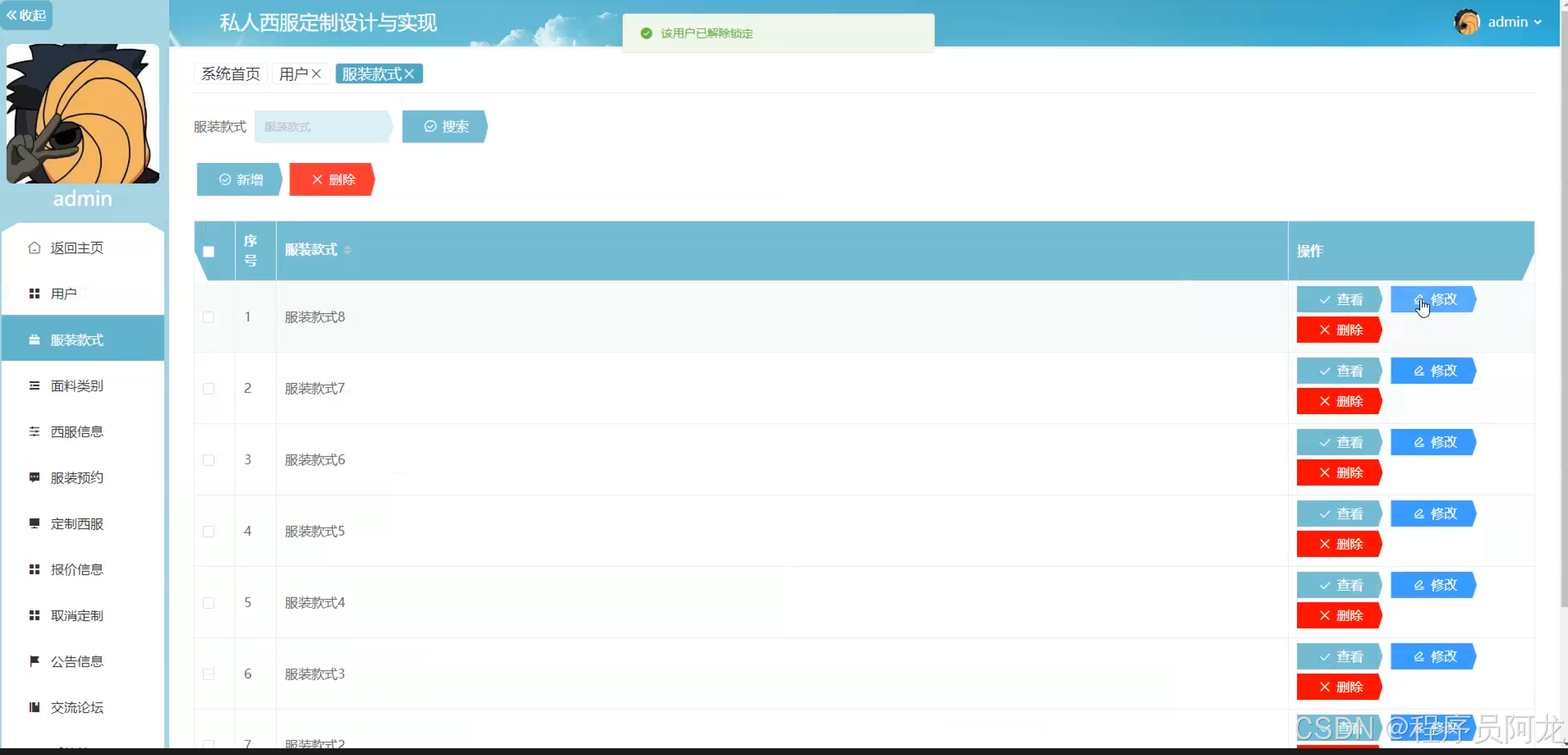Click the sliders icon beside 西服信息

tap(34, 431)
